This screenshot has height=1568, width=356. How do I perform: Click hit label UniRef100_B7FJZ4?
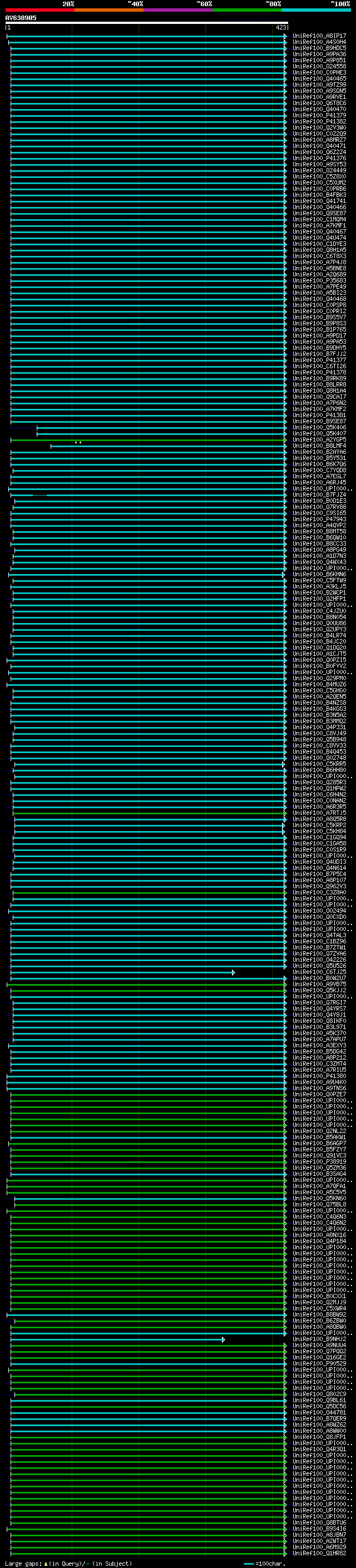pyautogui.click(x=319, y=494)
